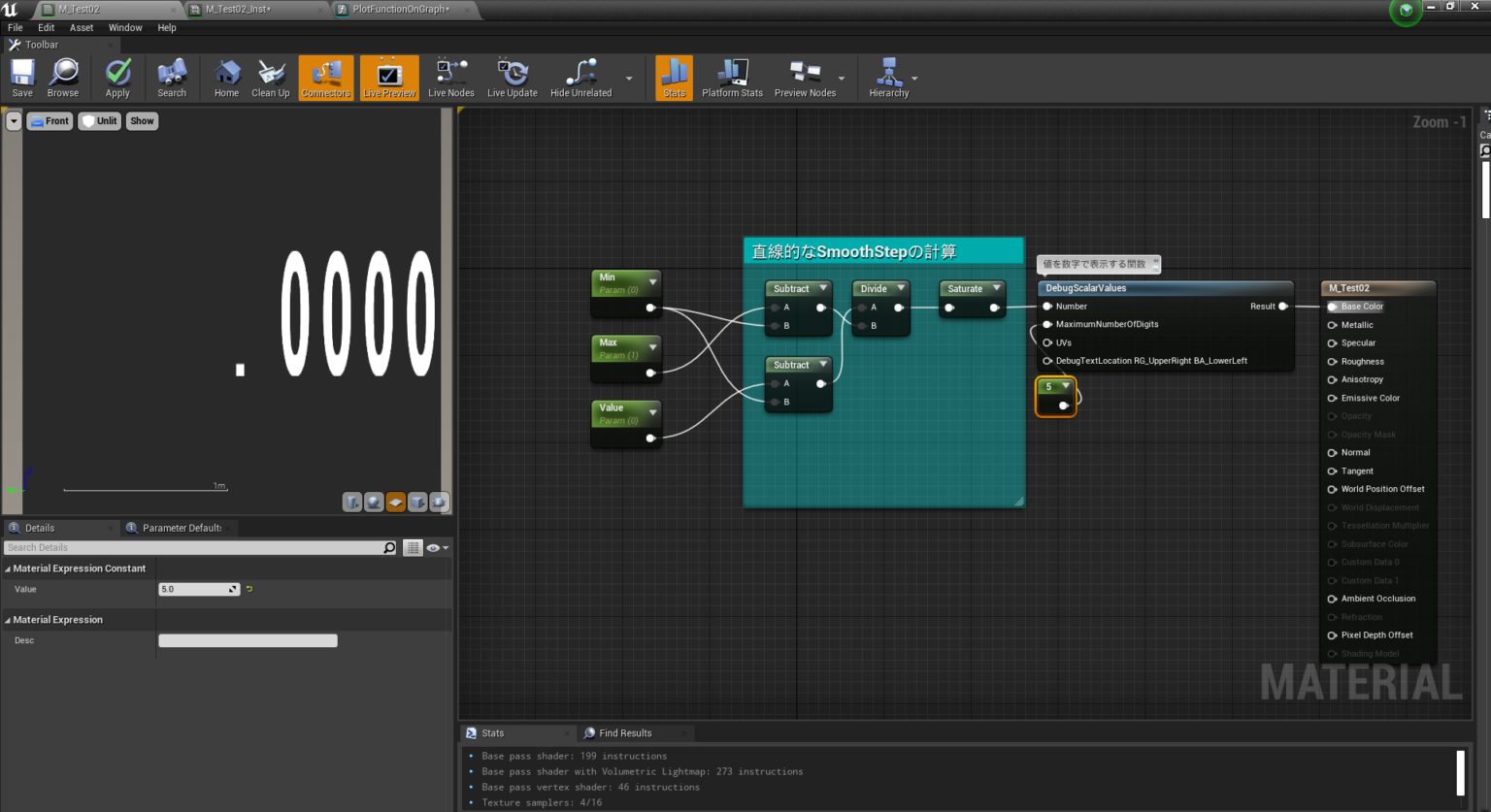Toggle Live Preview off
1491x812 pixels.
click(x=388, y=77)
